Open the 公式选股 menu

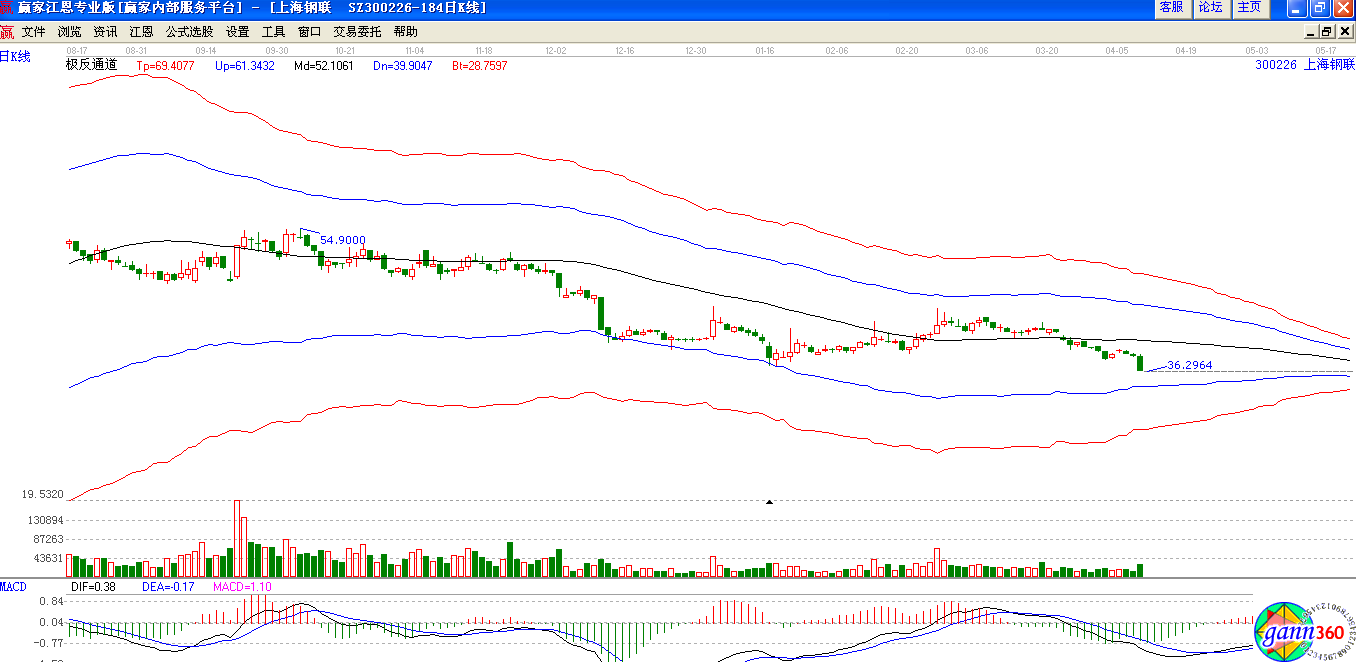tap(189, 32)
